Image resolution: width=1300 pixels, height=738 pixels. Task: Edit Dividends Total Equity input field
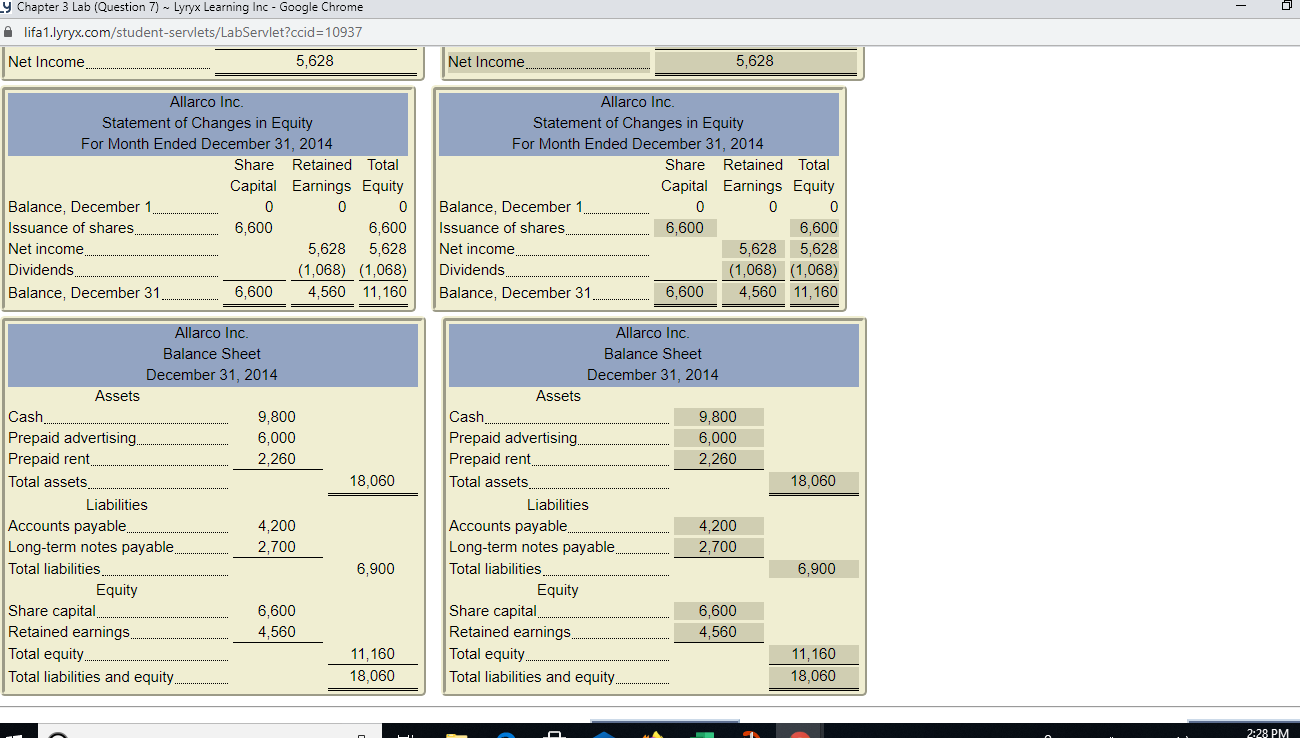click(814, 270)
